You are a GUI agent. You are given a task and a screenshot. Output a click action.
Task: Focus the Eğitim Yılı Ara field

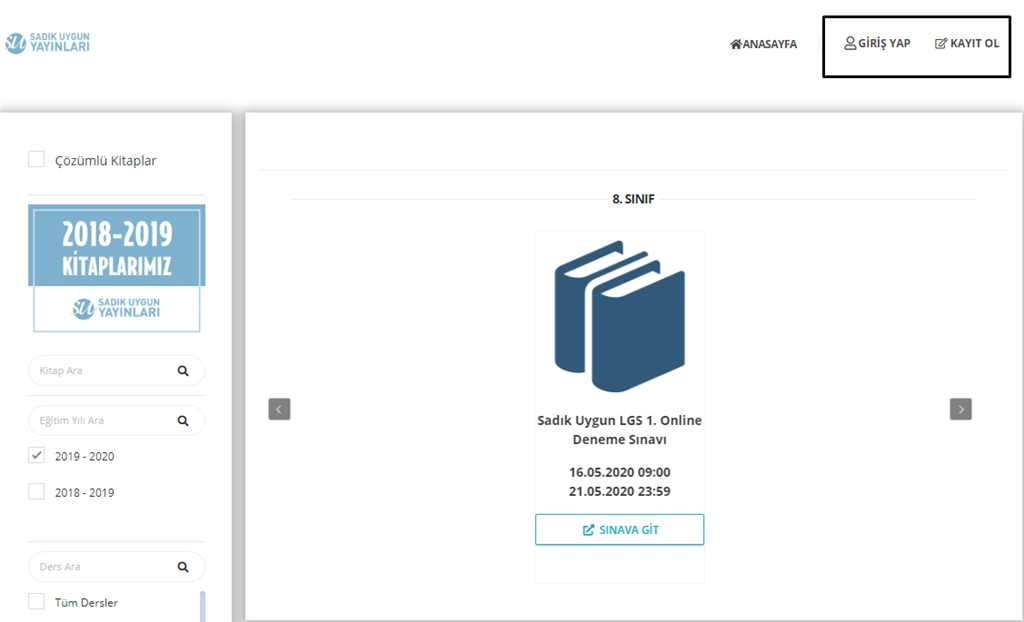(100, 421)
